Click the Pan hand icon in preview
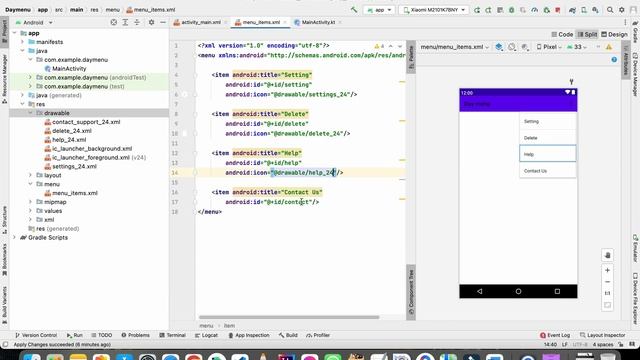The height and width of the screenshot is (360, 640). coord(607,255)
